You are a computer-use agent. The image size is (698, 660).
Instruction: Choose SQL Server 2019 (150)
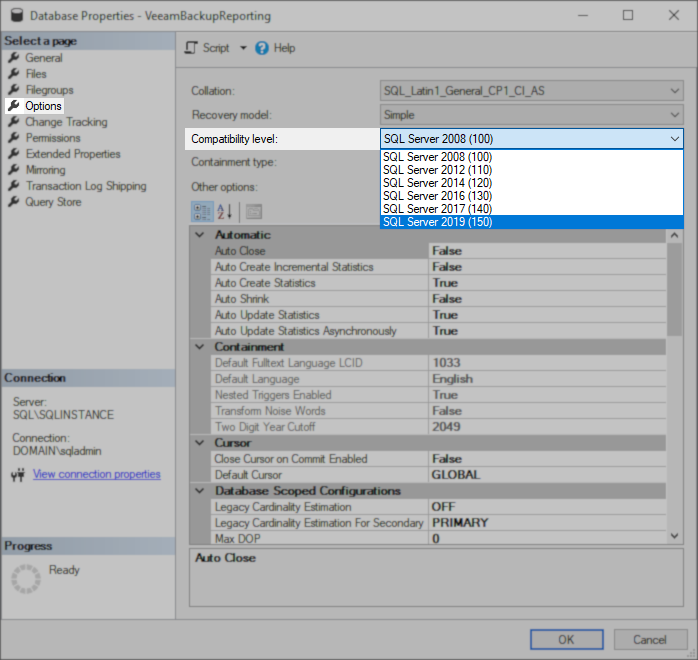pos(532,222)
